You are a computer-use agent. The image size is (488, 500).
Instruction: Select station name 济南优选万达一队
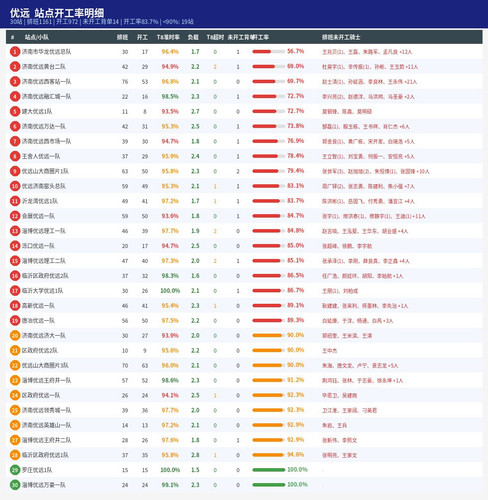tap(44, 126)
